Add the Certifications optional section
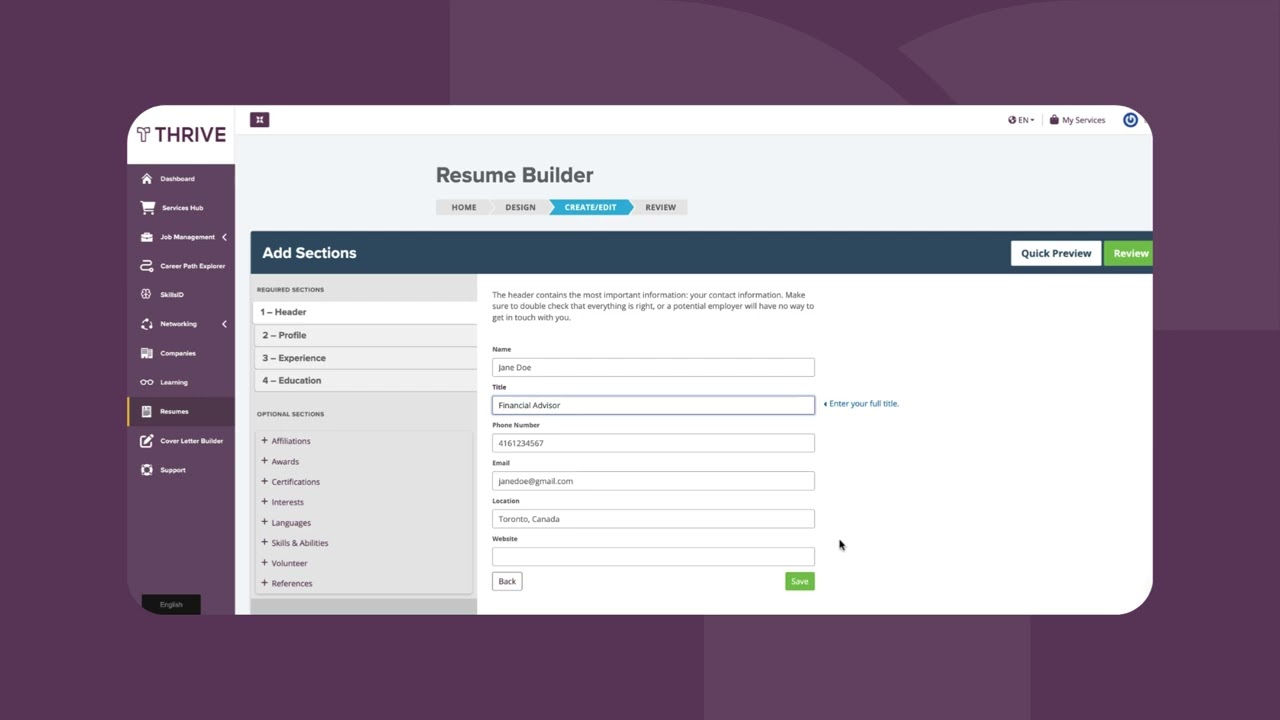 [x=291, y=482]
